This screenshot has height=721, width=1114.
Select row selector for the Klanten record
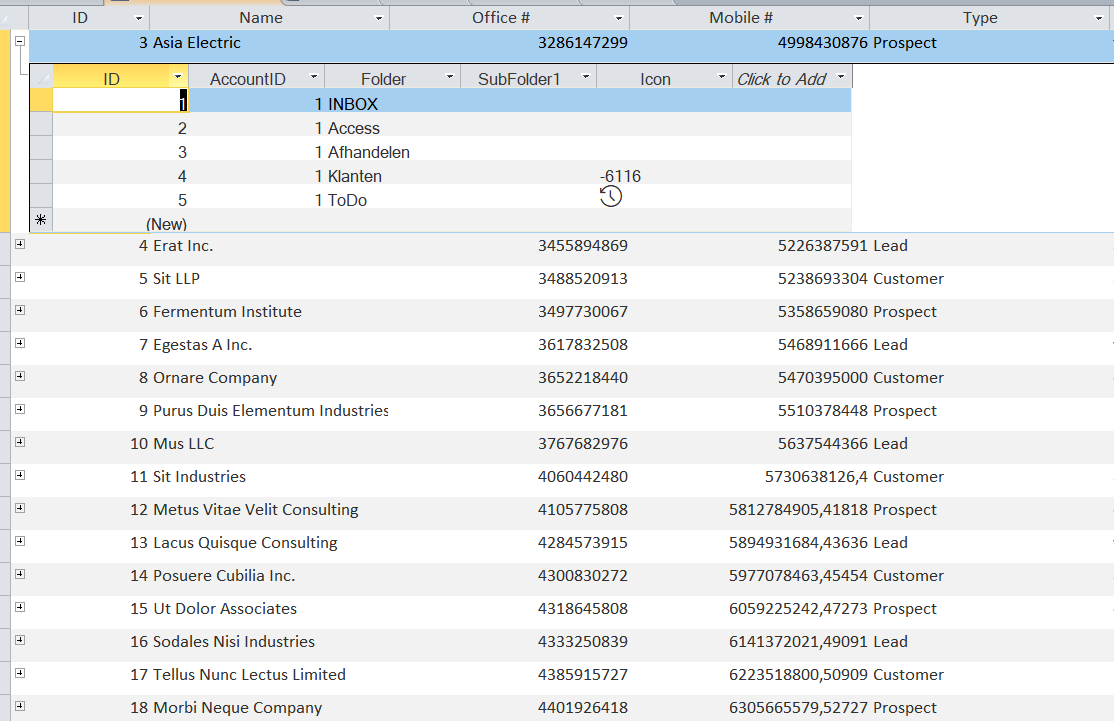tap(41, 172)
